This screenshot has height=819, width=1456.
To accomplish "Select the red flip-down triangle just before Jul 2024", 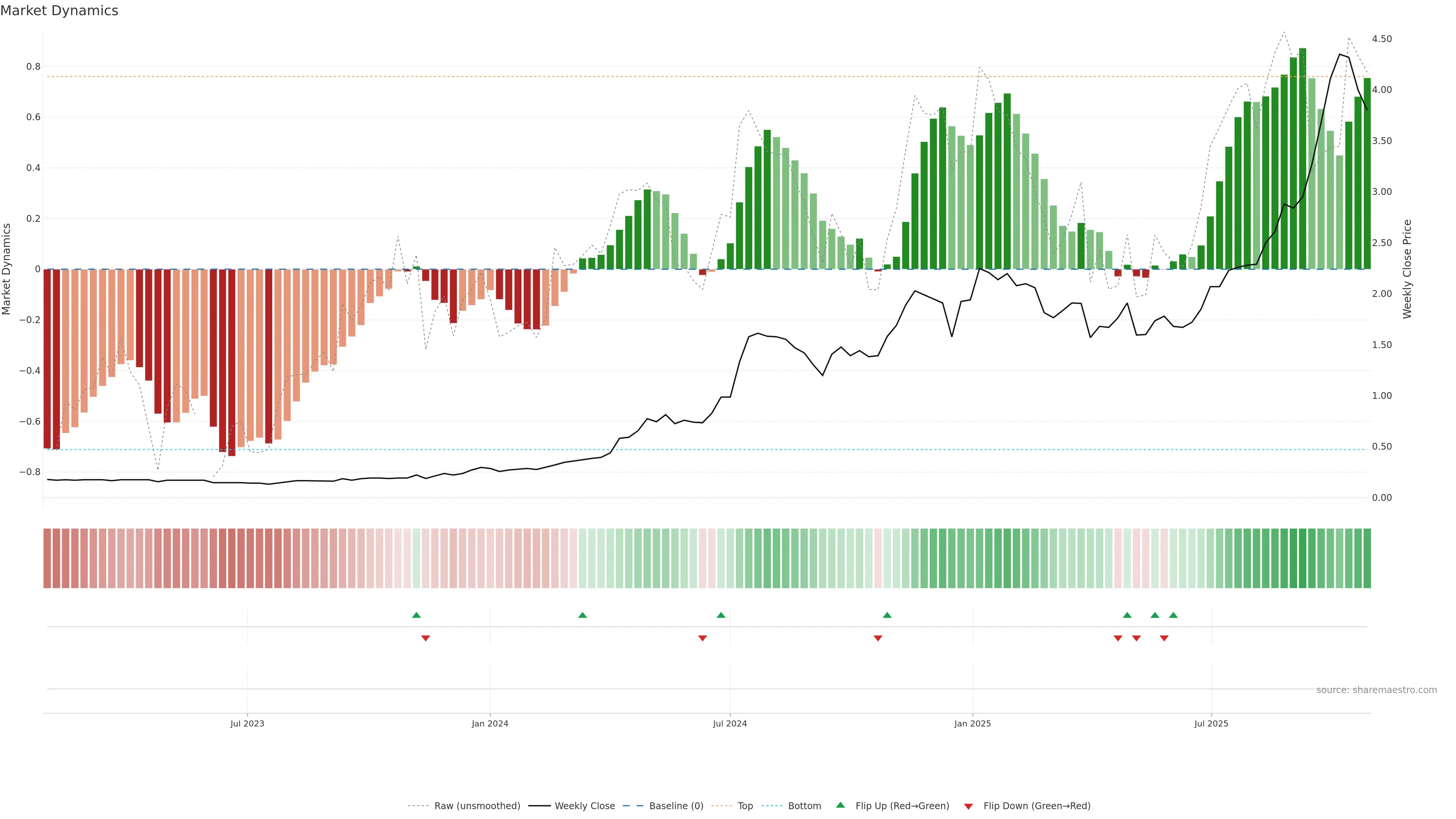I will pyautogui.click(x=703, y=638).
